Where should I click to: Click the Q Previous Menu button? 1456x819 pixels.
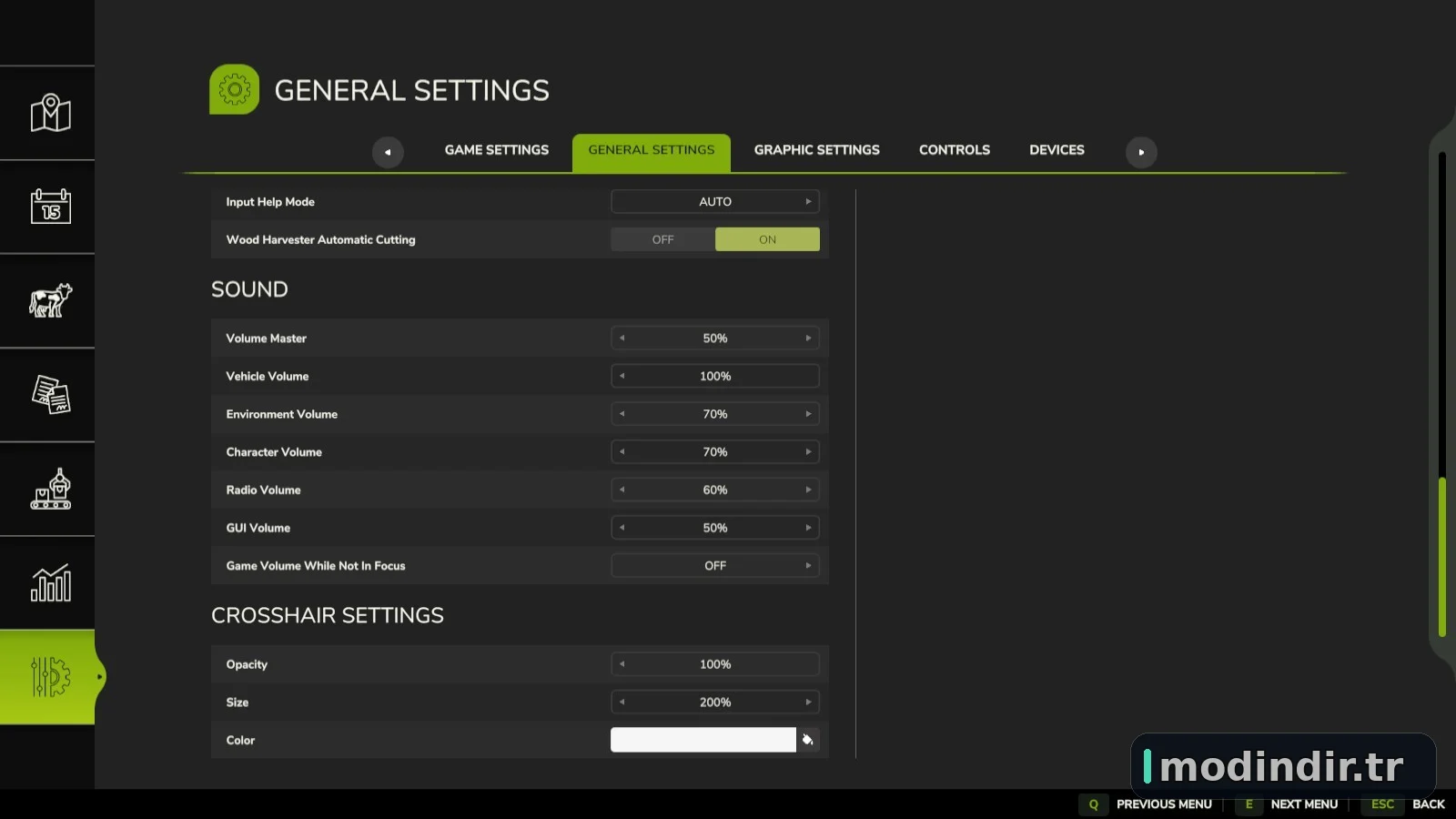coord(1147,804)
